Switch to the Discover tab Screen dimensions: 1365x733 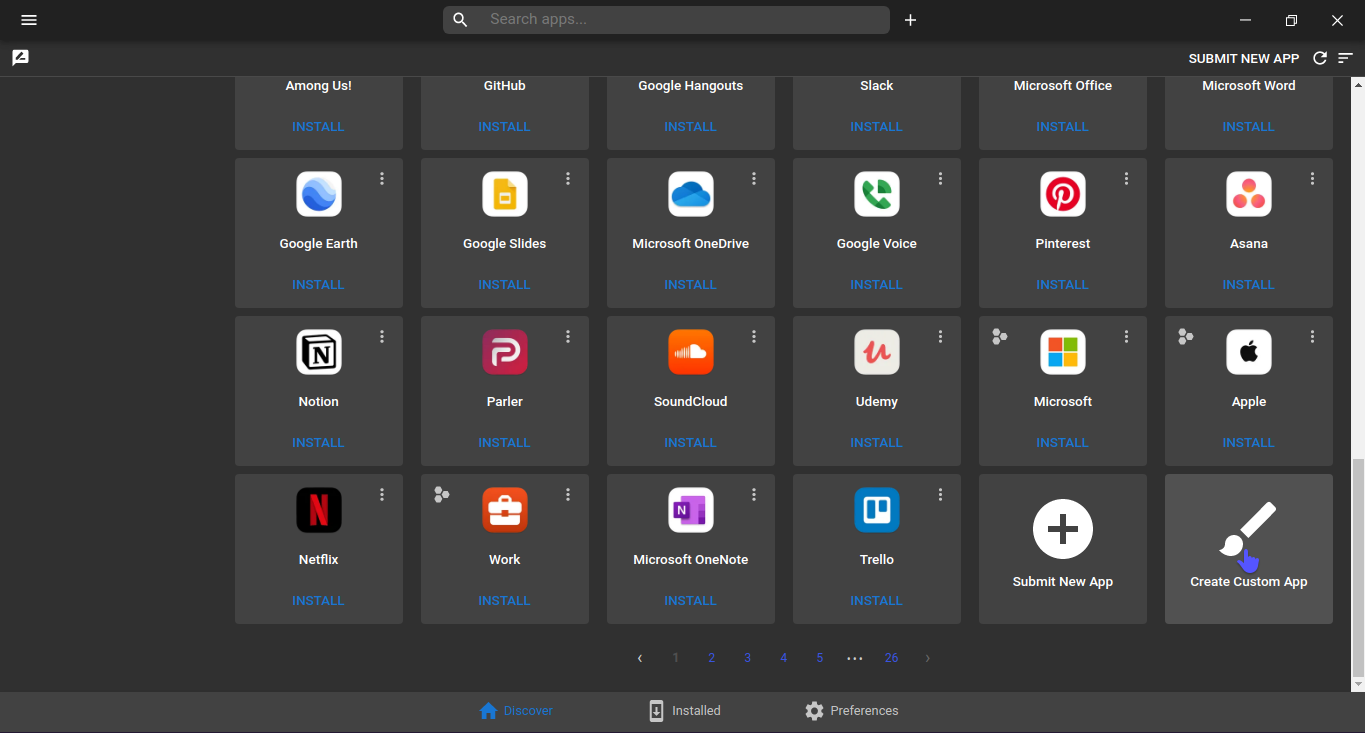click(x=516, y=711)
